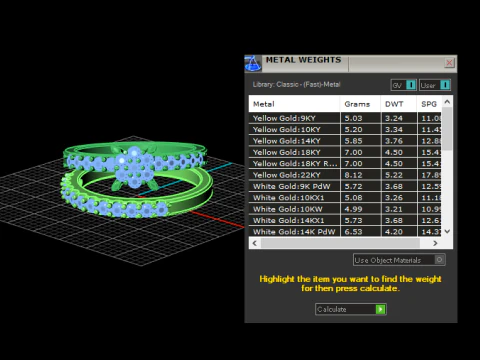Select the White Gold:10KW row
Viewport: 480px width, 360px height.
(345, 209)
